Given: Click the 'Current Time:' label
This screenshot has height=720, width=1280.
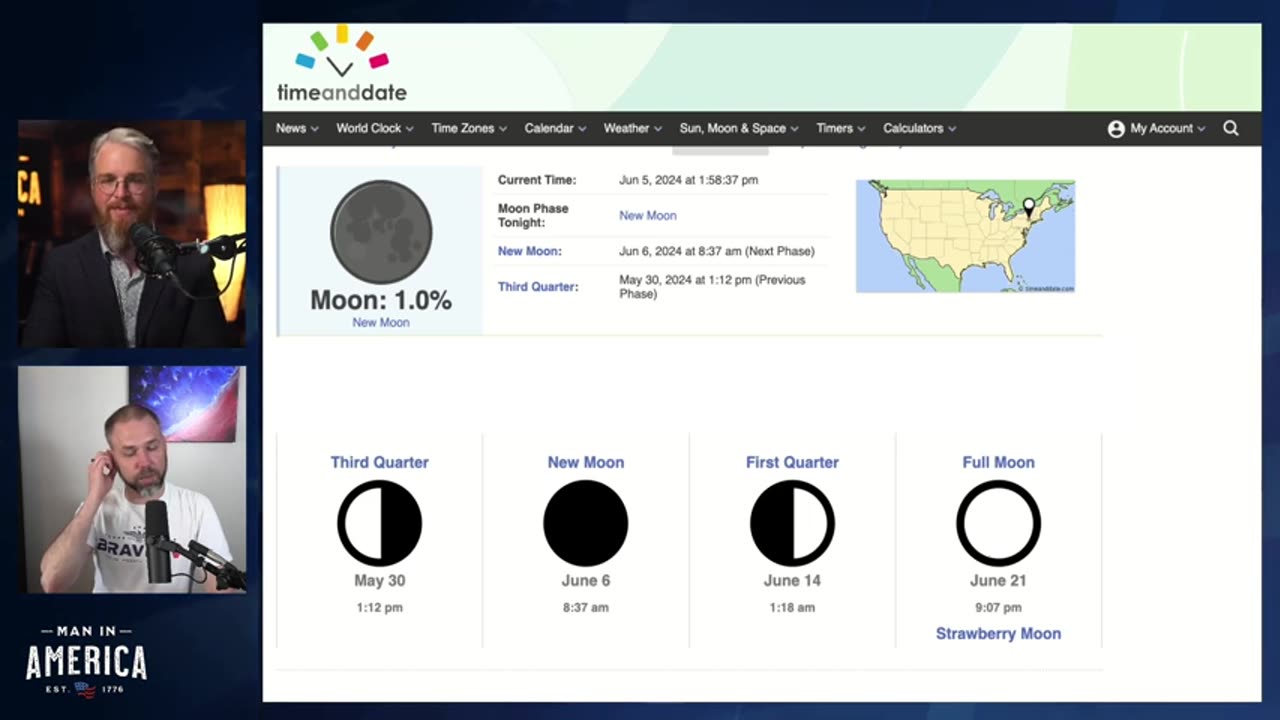Looking at the screenshot, I should (537, 180).
